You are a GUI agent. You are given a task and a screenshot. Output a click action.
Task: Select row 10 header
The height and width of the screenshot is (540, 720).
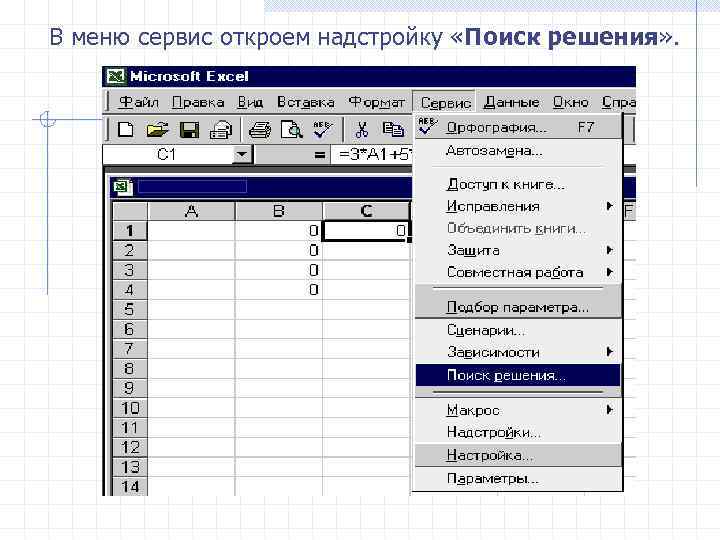(130, 408)
